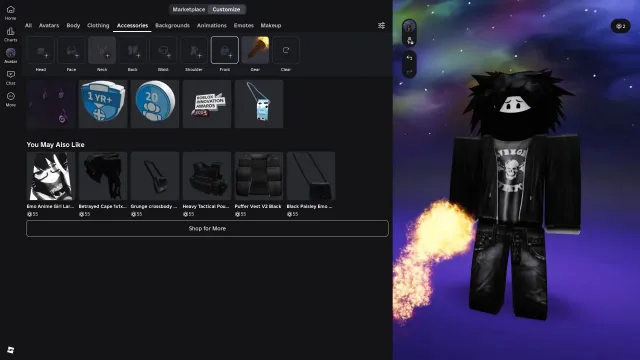Open the Charts sidebar icon
Viewport: 640px width, 360px height.
(x=11, y=34)
